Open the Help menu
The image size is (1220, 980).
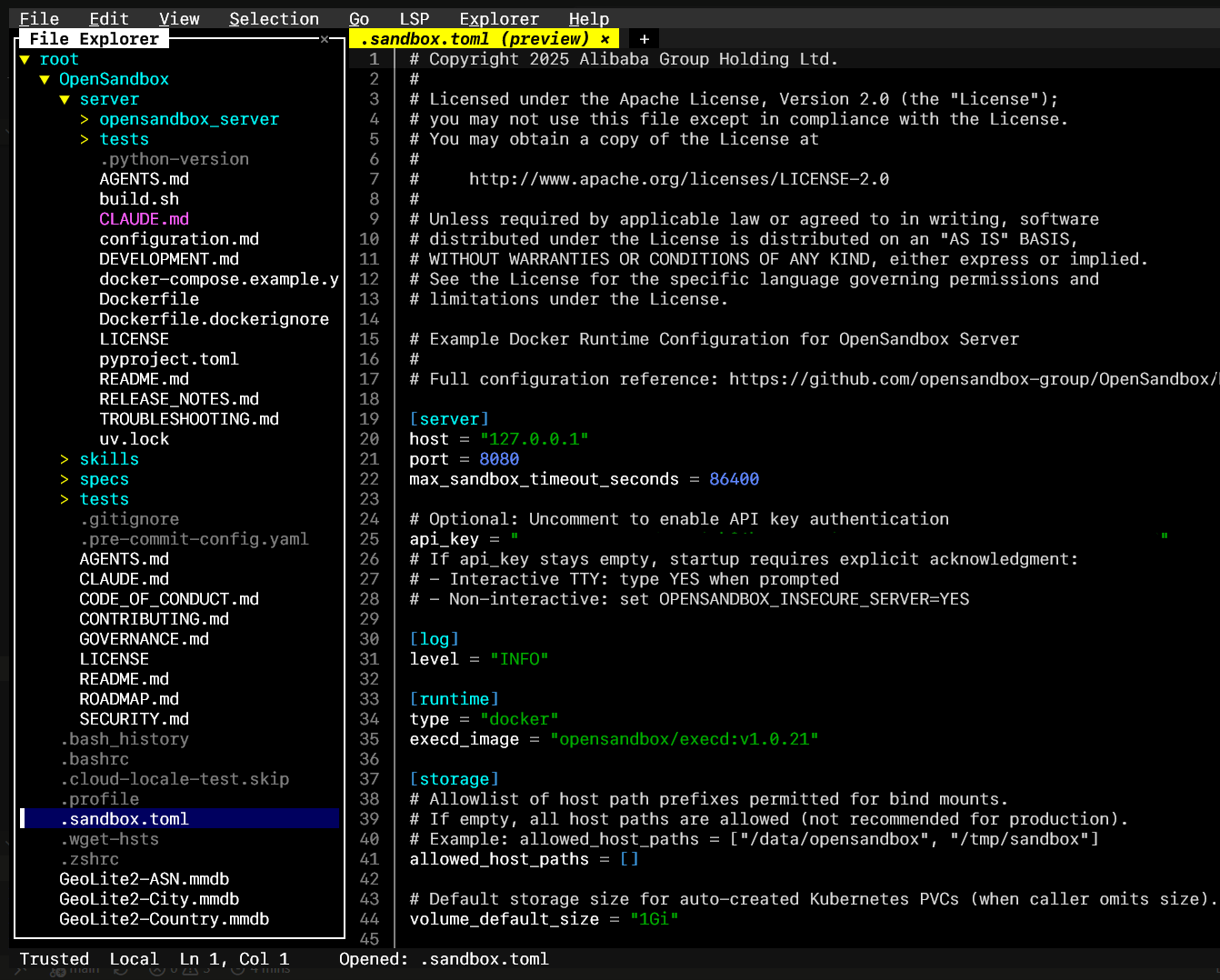[589, 18]
